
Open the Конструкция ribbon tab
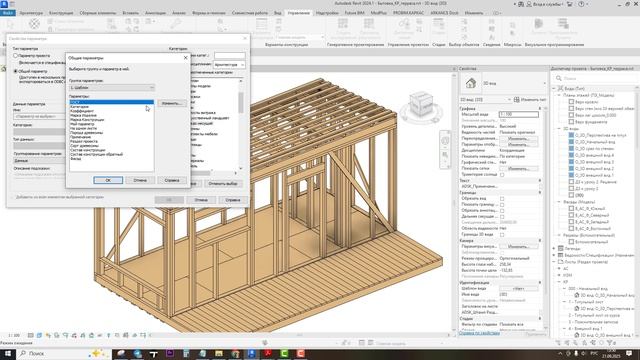61,13
